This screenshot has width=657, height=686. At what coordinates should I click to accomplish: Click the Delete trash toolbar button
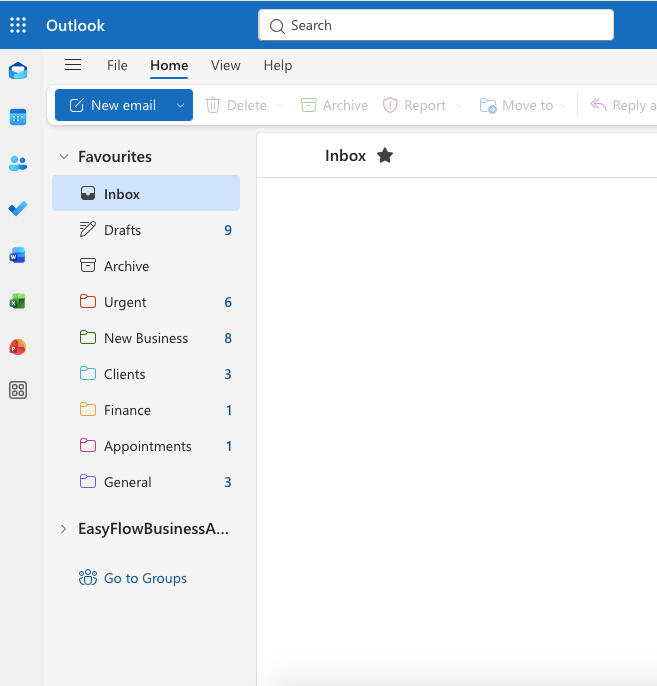click(236, 105)
